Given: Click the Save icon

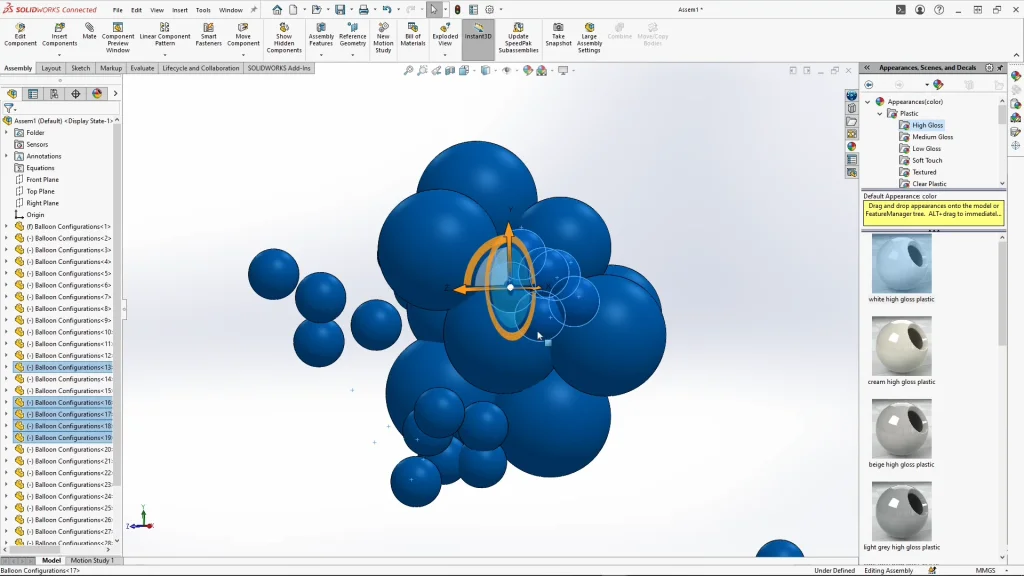Looking at the screenshot, I should [x=340, y=10].
